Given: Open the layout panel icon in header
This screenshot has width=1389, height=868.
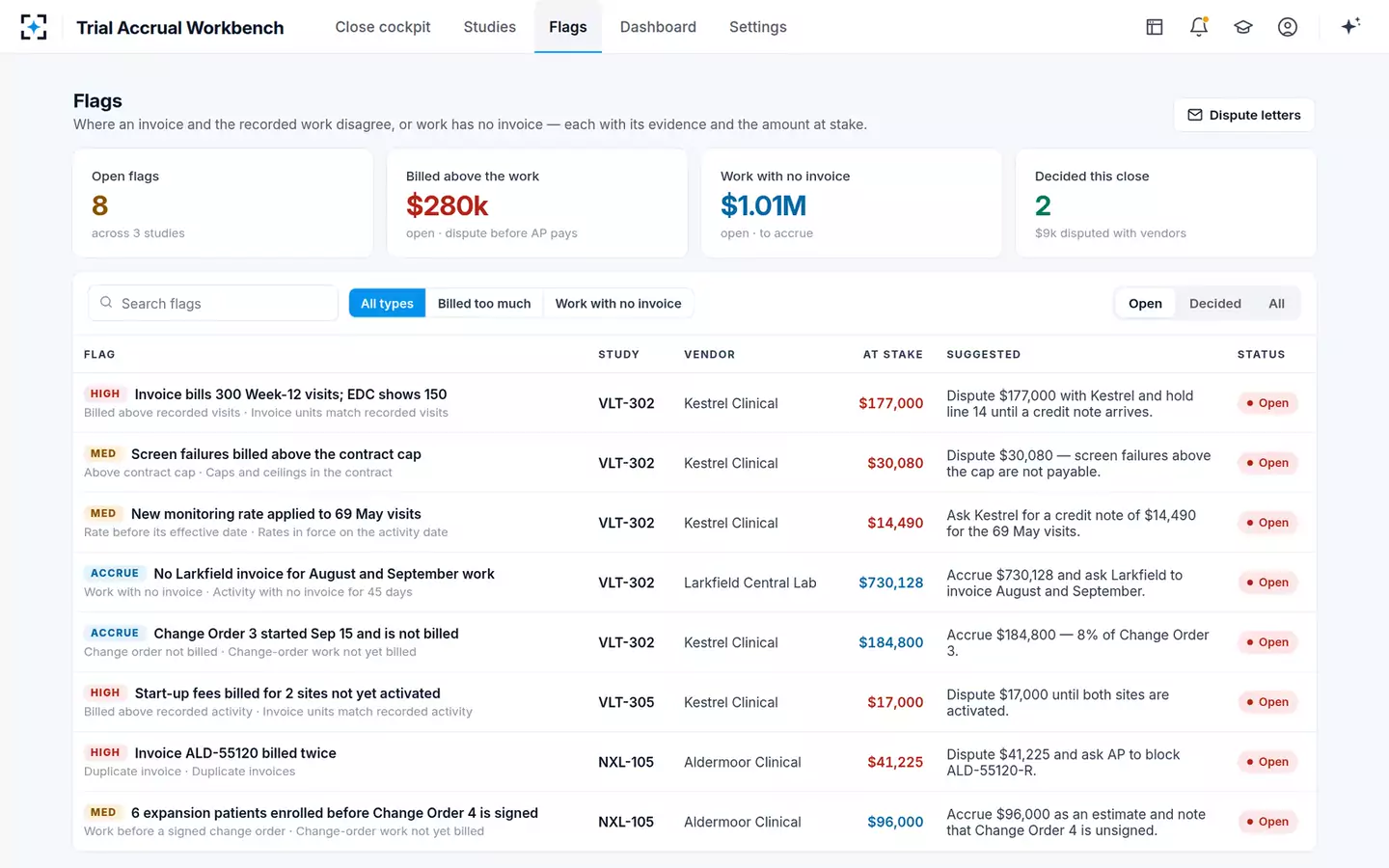Looking at the screenshot, I should point(1155,27).
